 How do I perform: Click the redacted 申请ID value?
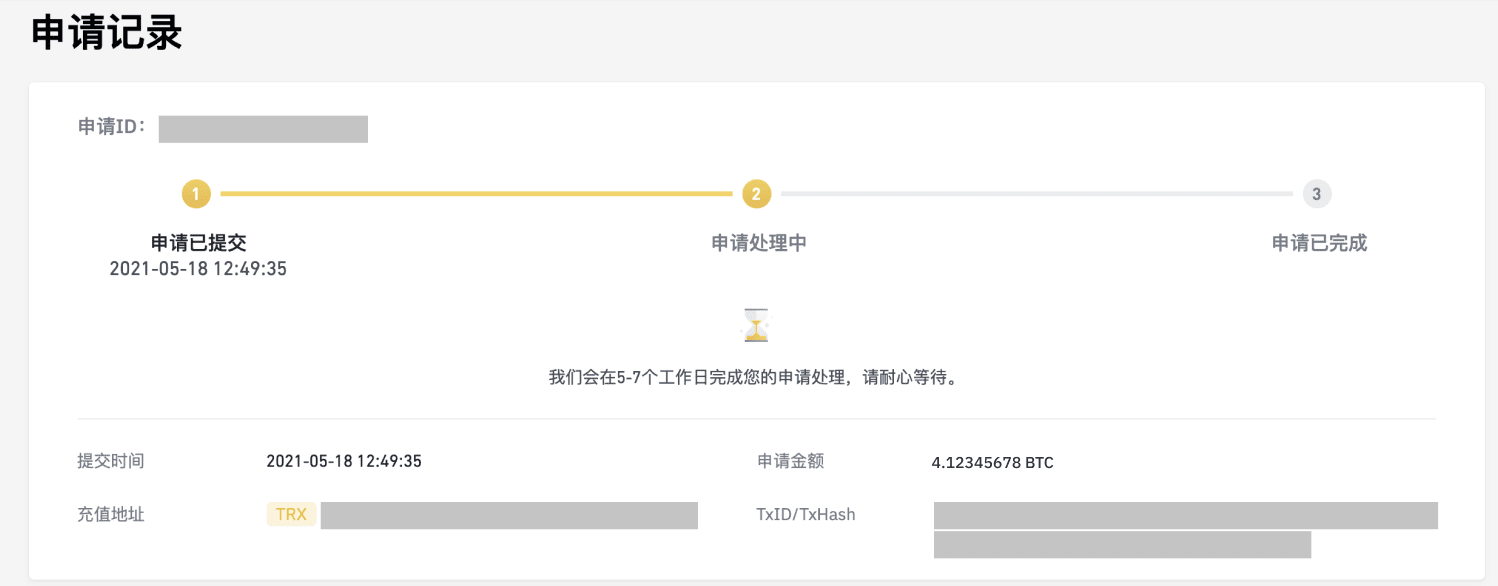[263, 129]
